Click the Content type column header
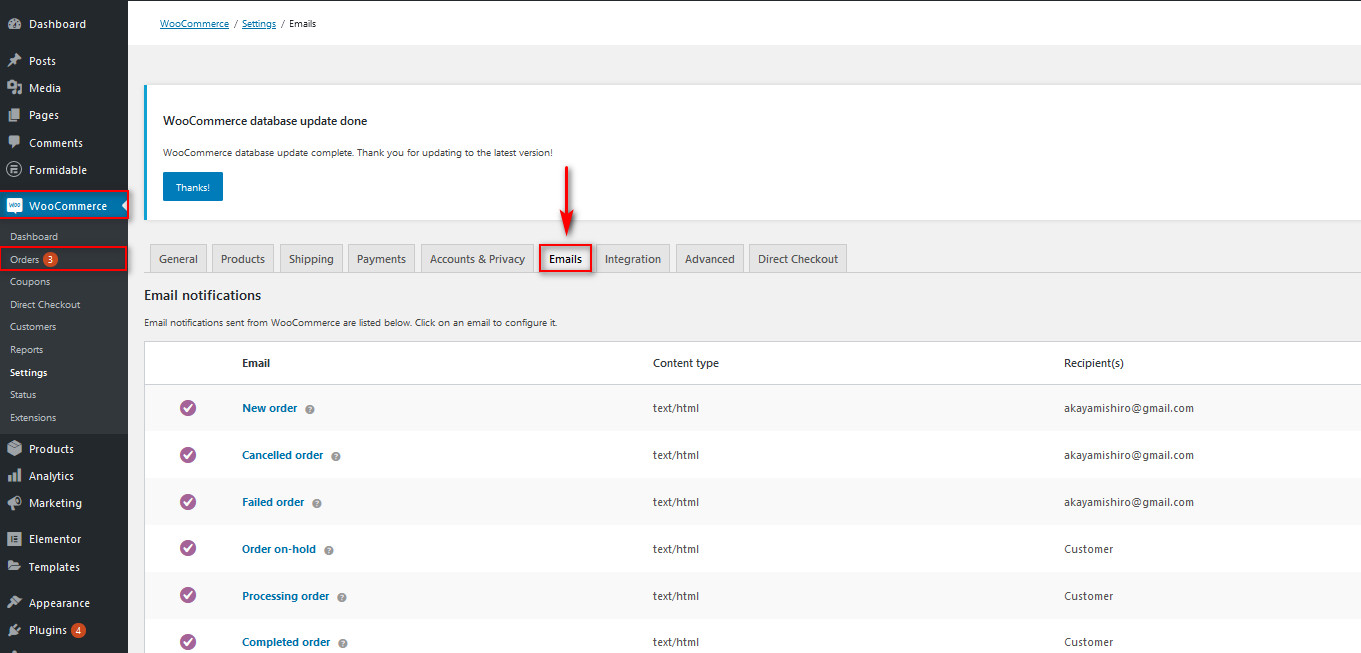This screenshot has height=653, width=1361. (686, 363)
